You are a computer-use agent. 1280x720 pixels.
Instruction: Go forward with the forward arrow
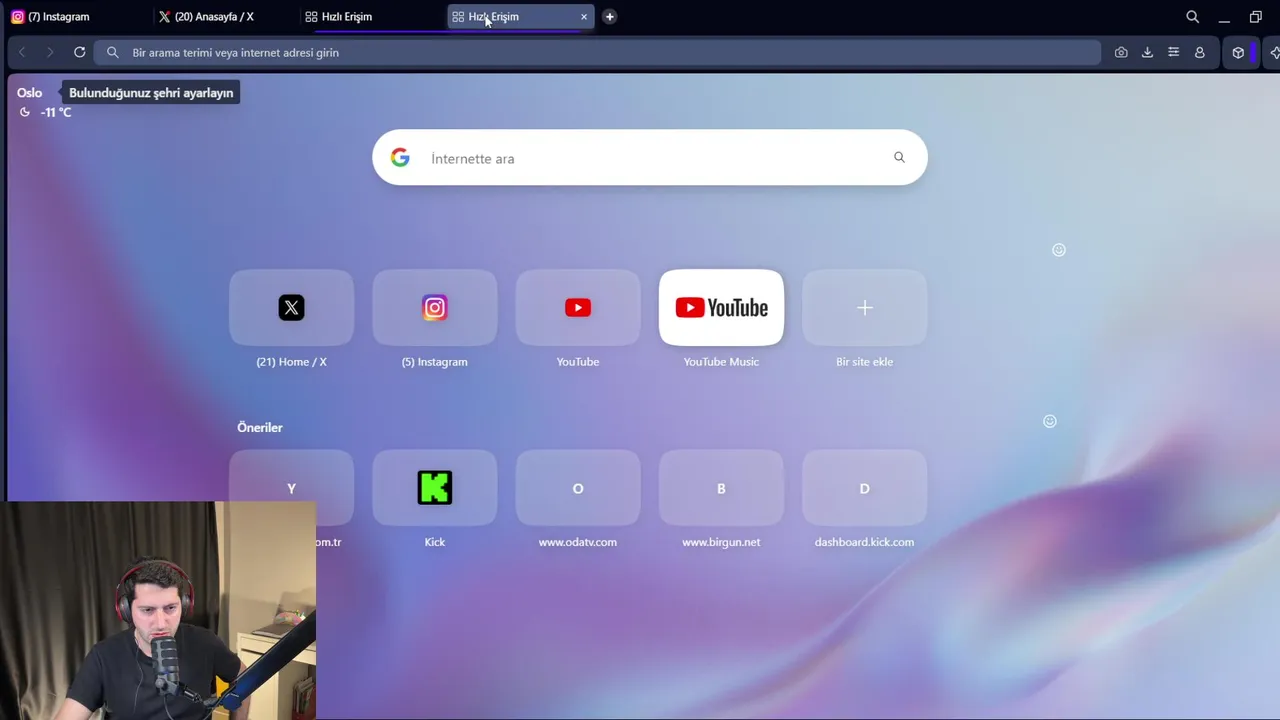pyautogui.click(x=50, y=52)
